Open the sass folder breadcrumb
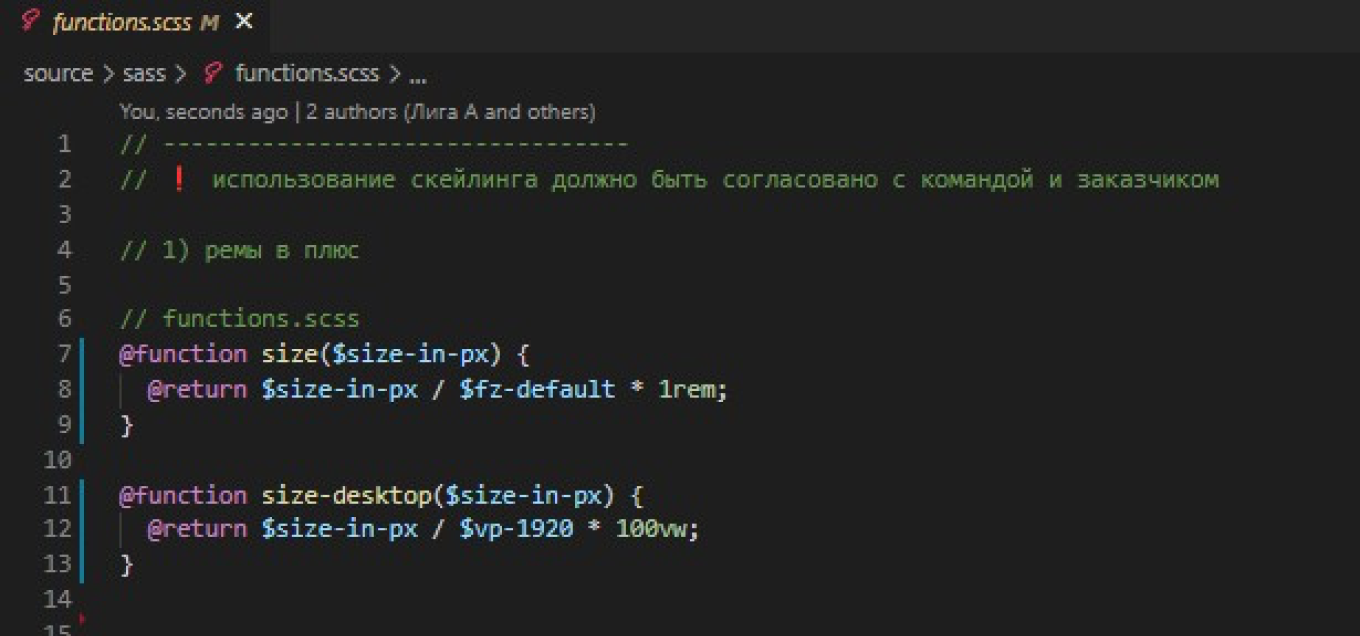 [x=144, y=74]
